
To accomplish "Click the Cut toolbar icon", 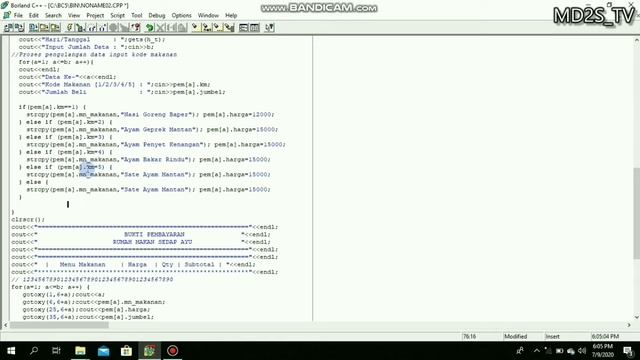I will [160, 28].
